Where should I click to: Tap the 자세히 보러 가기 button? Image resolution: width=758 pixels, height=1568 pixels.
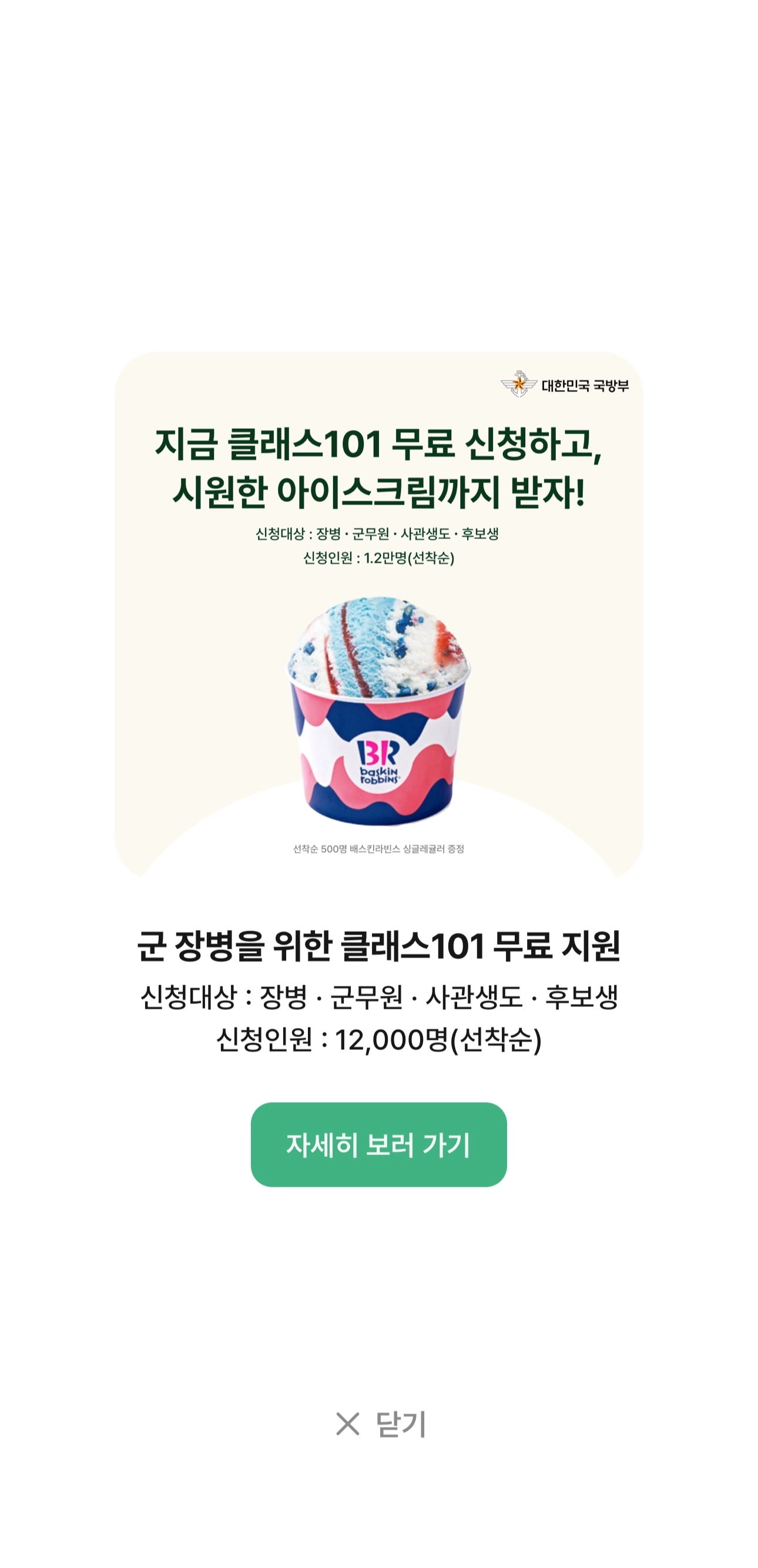[x=378, y=1144]
